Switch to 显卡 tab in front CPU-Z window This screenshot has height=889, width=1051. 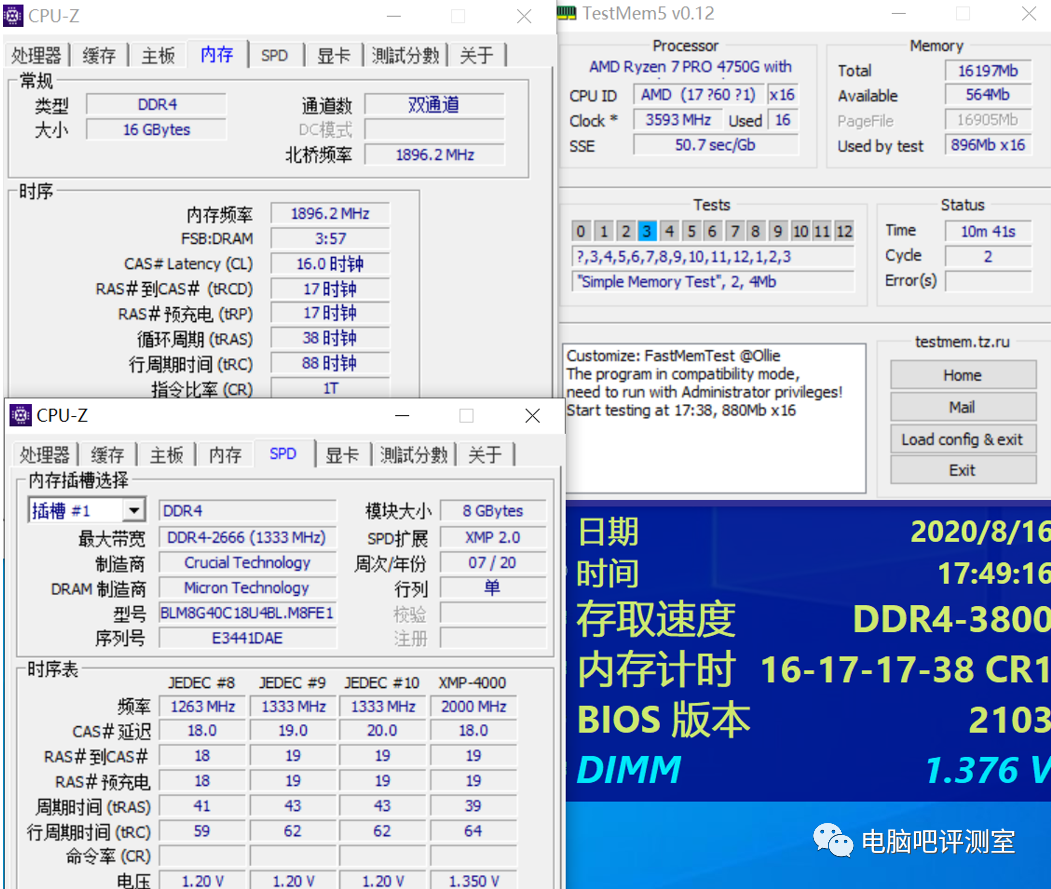[342, 455]
